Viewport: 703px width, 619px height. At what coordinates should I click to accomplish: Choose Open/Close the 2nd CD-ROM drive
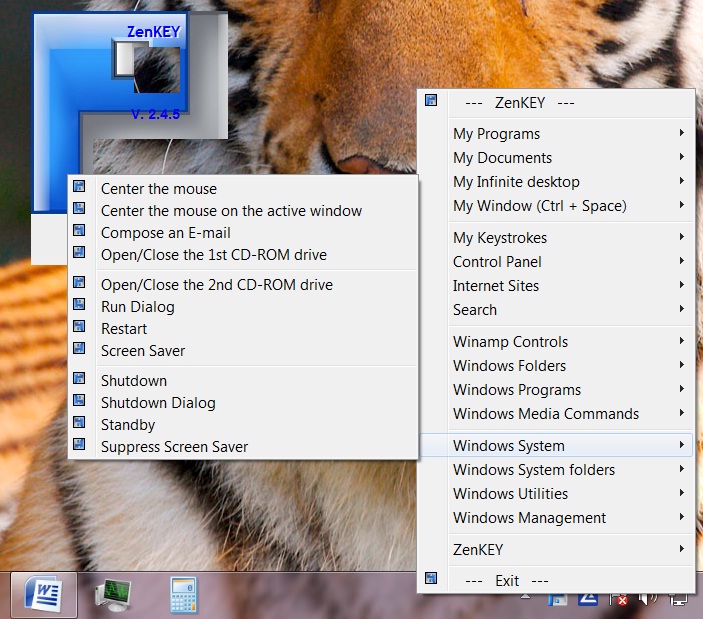pos(243,285)
